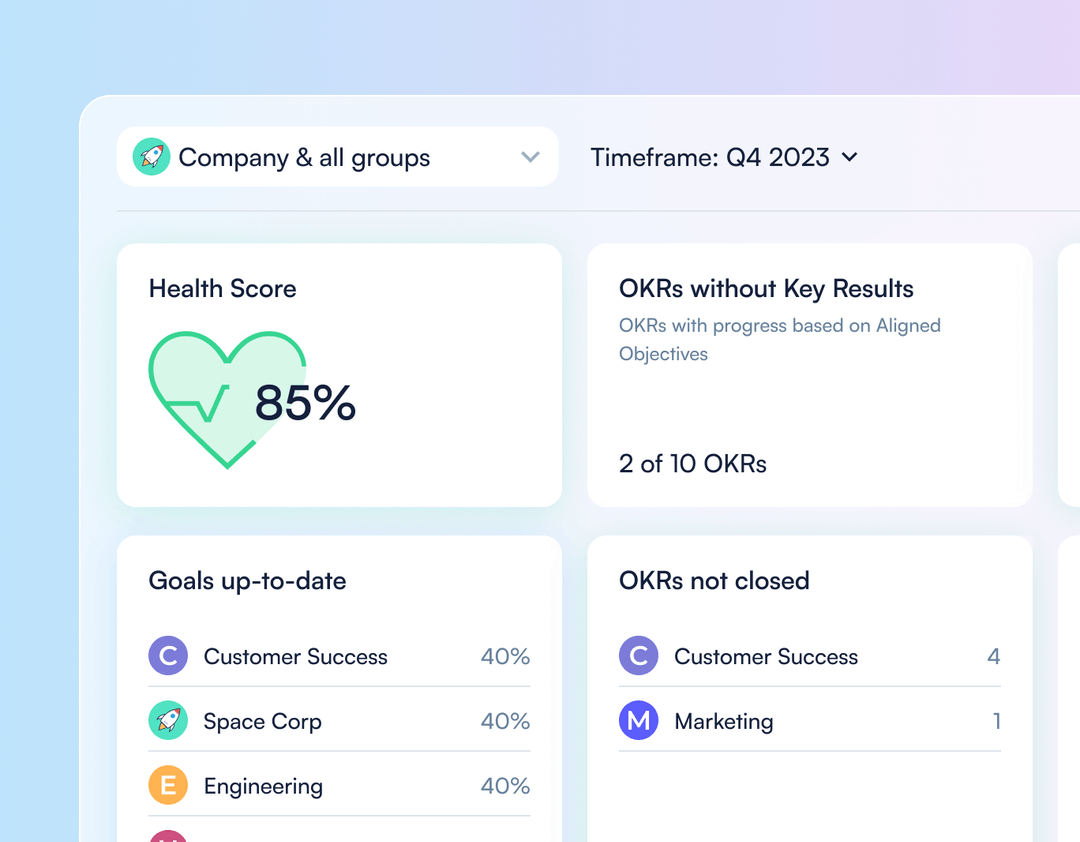
Task: Select the Customer Success group avatar icon
Action: click(168, 656)
